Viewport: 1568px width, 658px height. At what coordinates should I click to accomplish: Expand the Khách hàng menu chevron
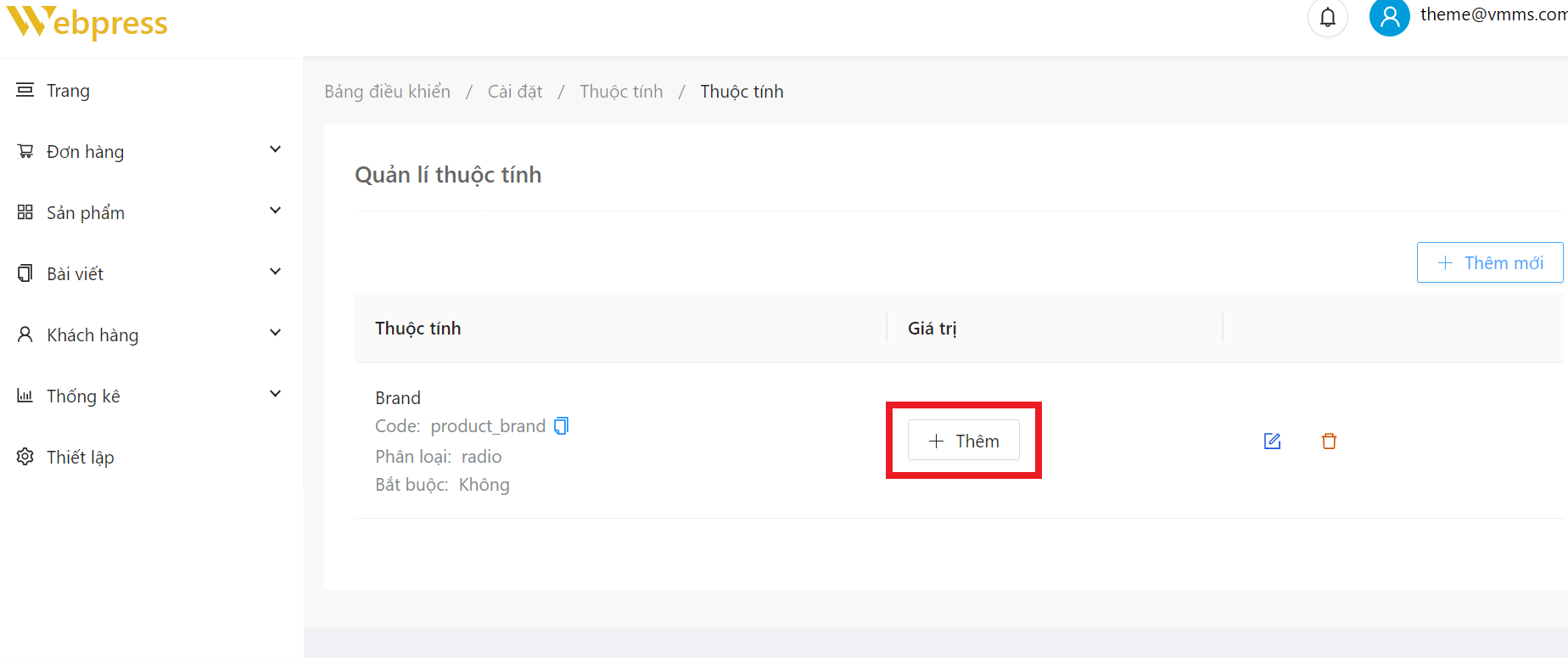(275, 333)
